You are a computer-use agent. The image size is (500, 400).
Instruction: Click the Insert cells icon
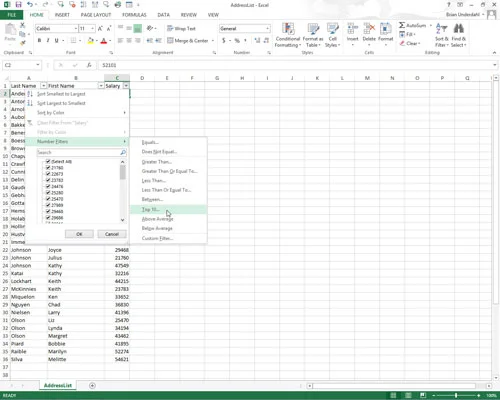(352, 29)
